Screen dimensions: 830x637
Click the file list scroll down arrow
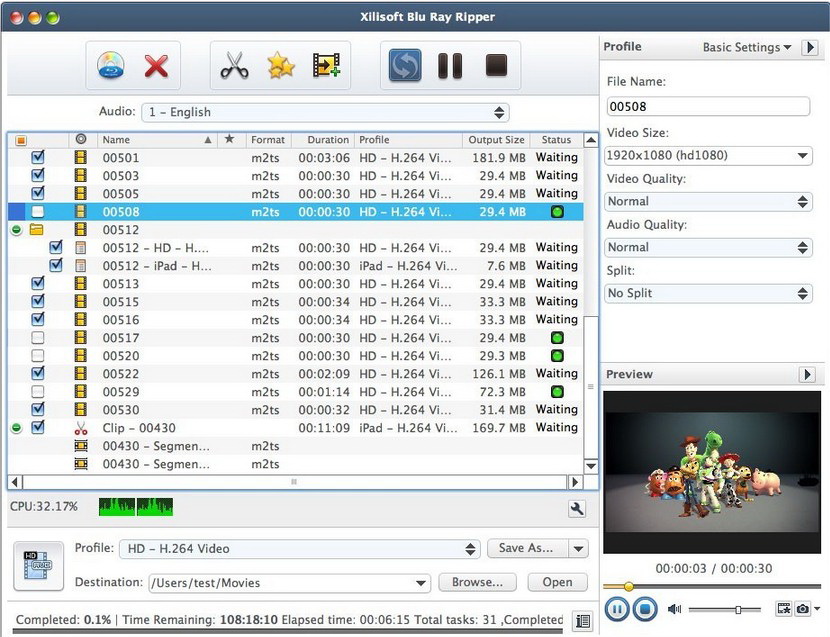591,466
